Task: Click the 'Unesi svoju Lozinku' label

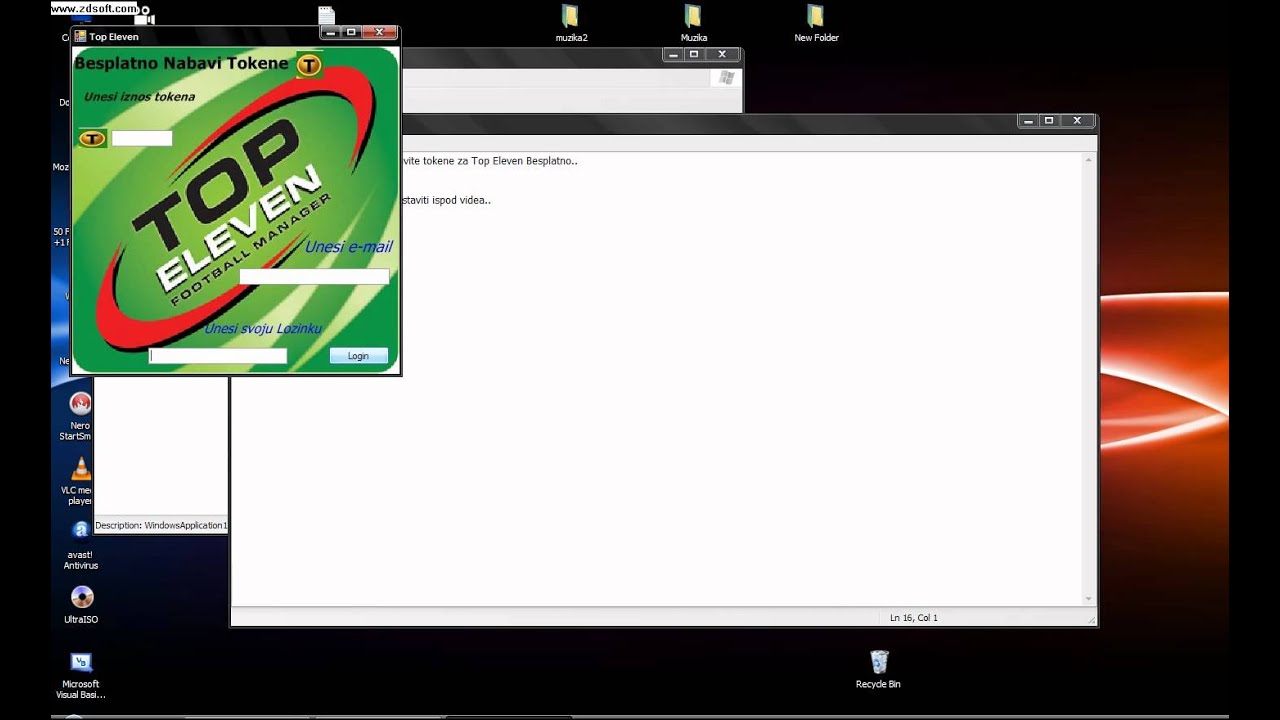Action: [x=263, y=329]
